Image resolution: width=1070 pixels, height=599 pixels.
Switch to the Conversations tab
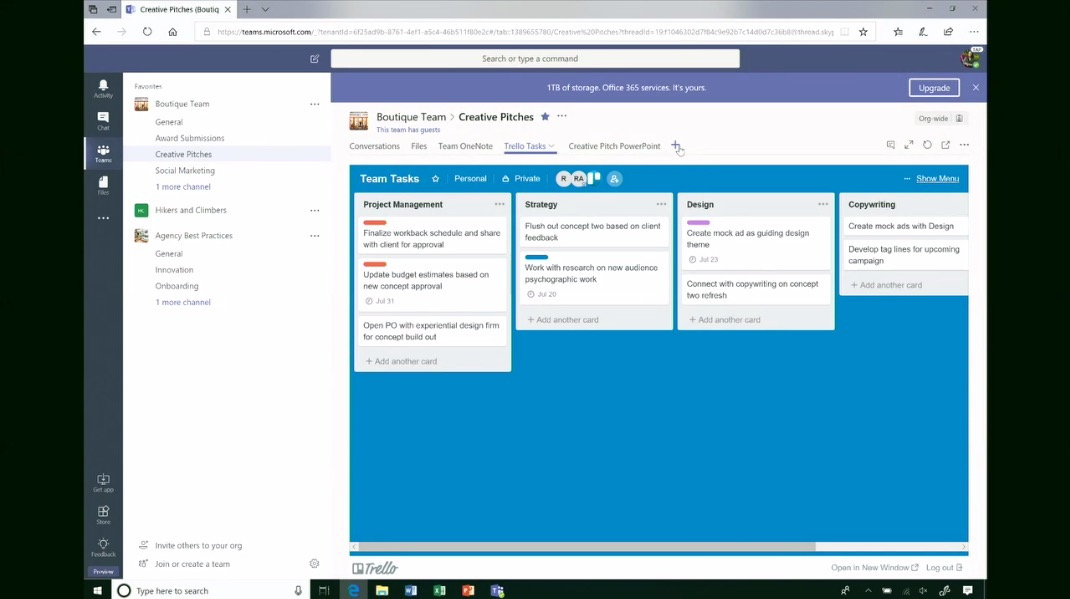coord(375,146)
